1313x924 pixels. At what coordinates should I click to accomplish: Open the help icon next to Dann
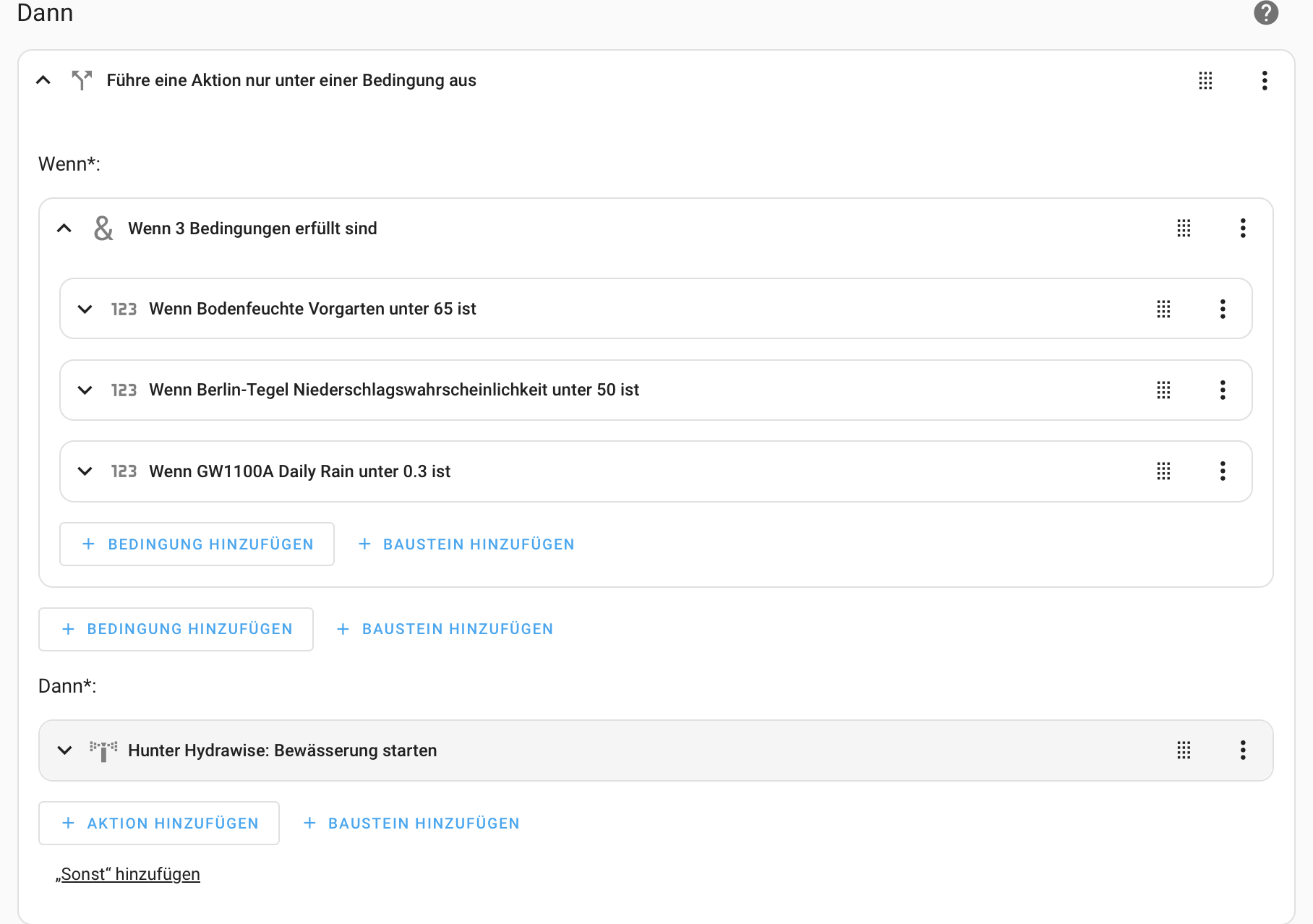pyautogui.click(x=1265, y=13)
